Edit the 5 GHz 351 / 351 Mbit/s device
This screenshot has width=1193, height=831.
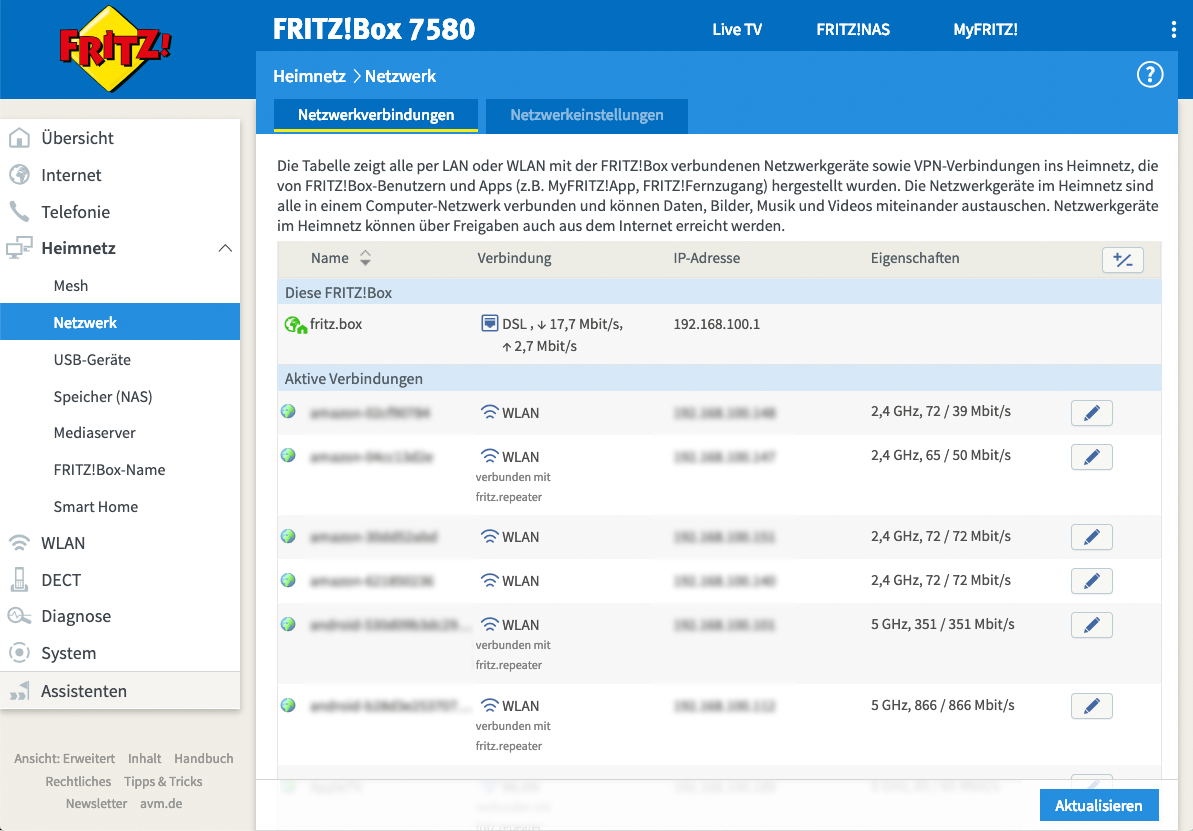click(1092, 625)
